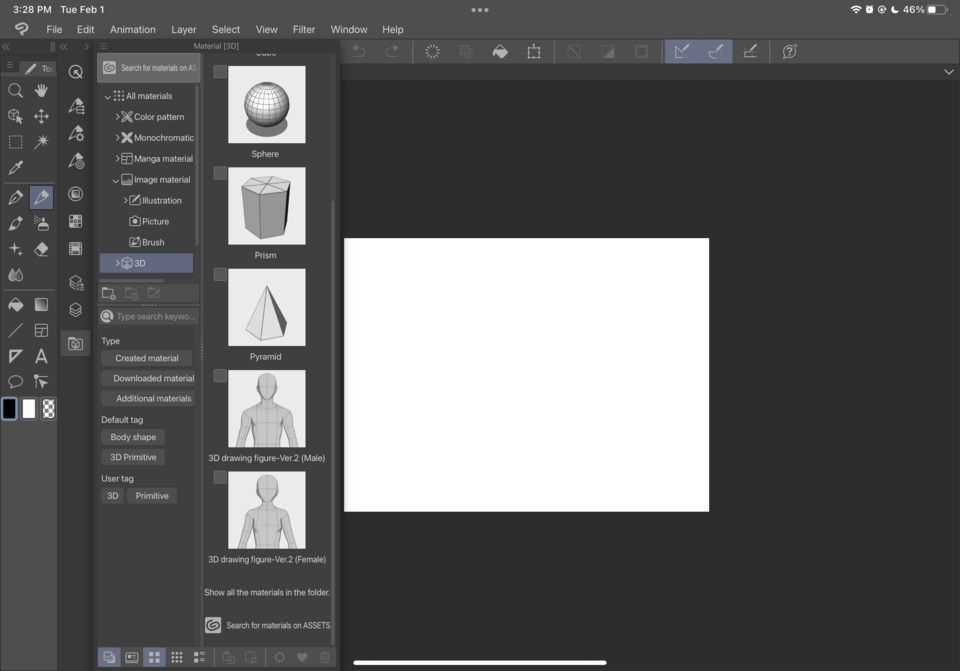The width and height of the screenshot is (960, 671).
Task: Expand the 3D folder arrow
Action: click(117, 263)
